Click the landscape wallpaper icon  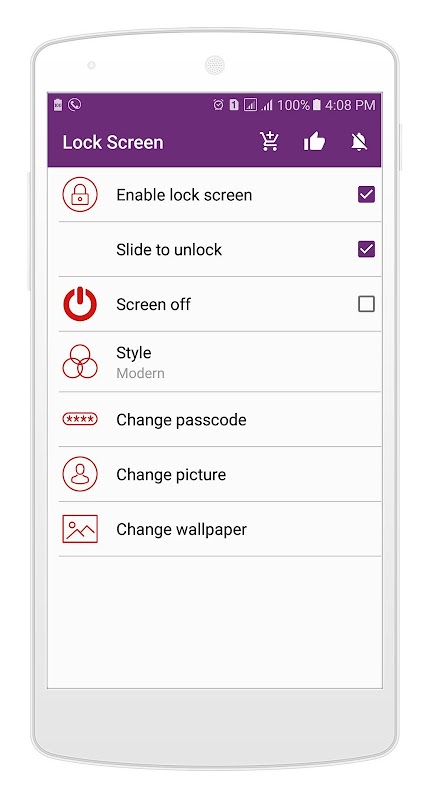(x=80, y=529)
